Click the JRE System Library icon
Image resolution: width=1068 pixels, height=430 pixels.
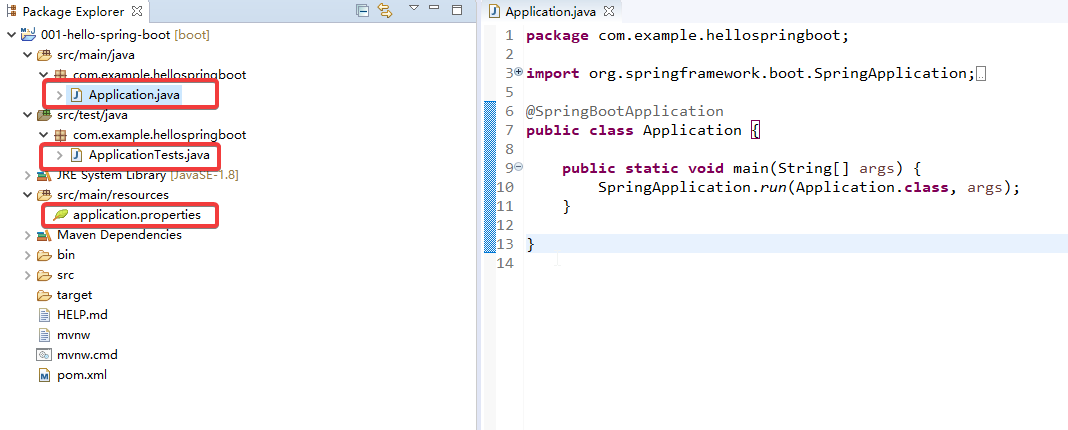pos(44,175)
